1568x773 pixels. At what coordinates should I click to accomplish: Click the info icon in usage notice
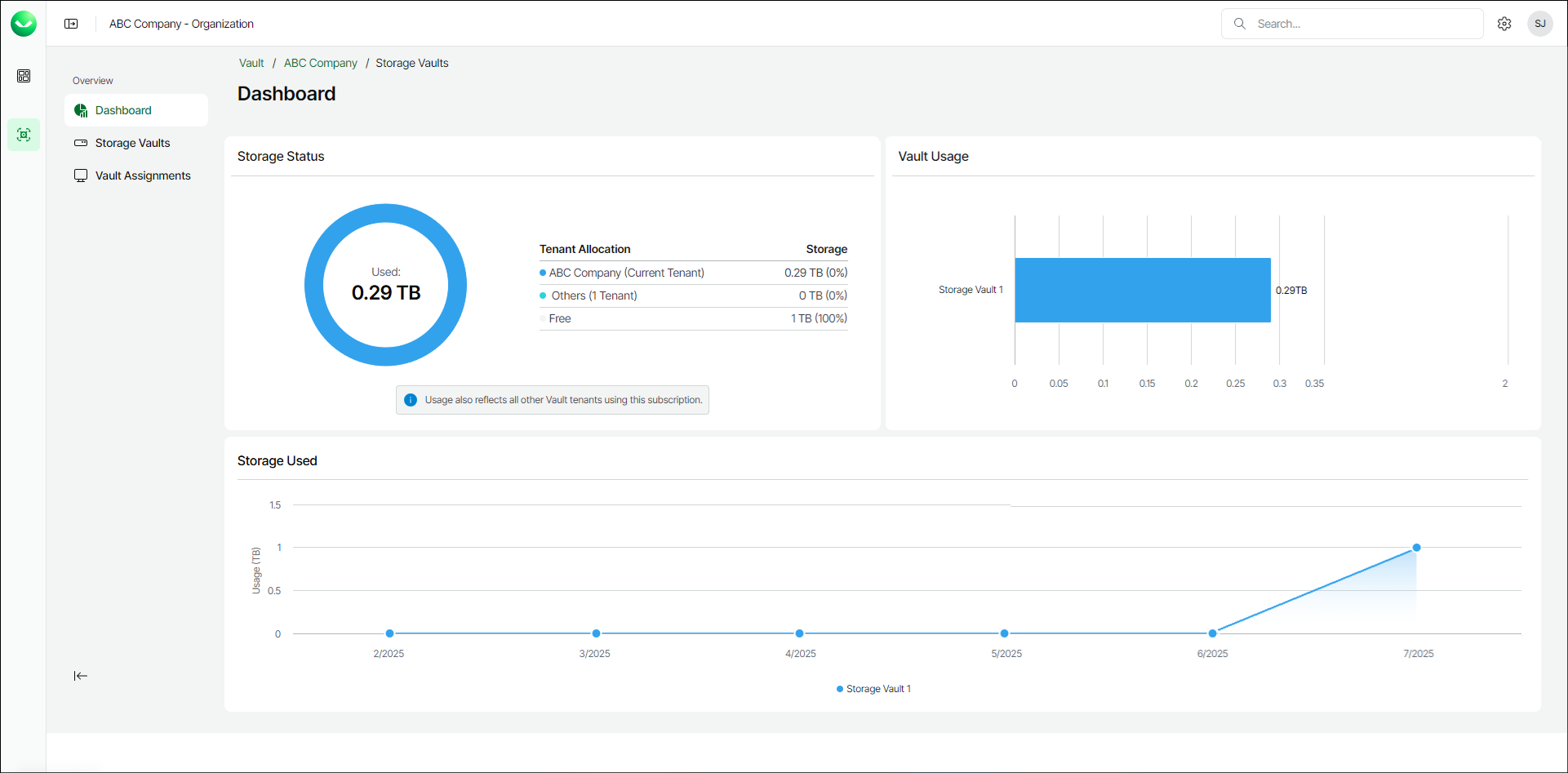pyautogui.click(x=411, y=400)
